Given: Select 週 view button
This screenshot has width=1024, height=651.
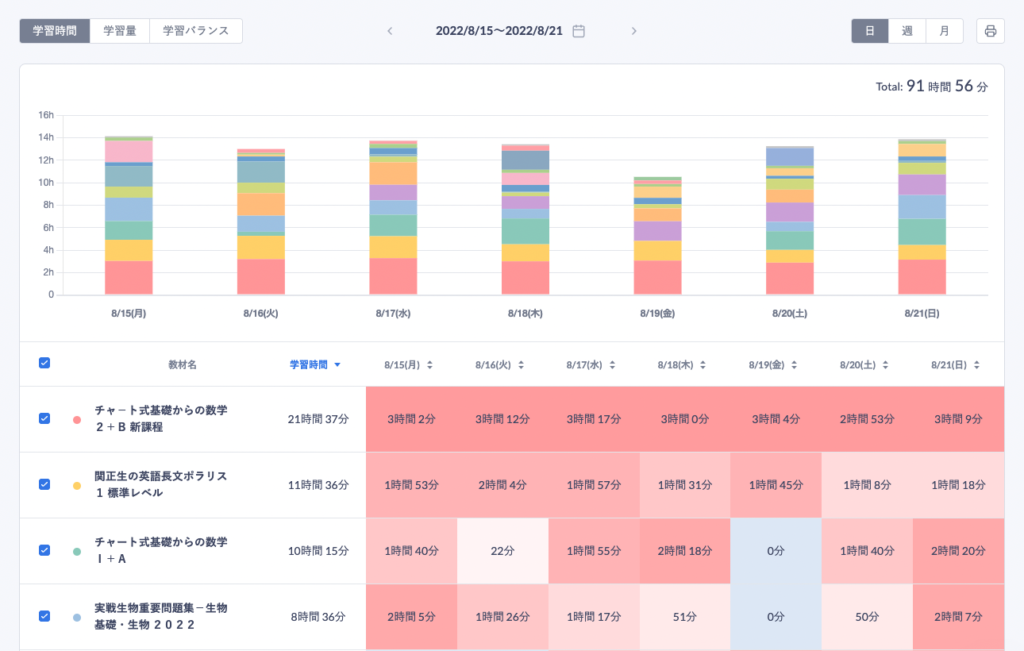Looking at the screenshot, I should click(906, 31).
